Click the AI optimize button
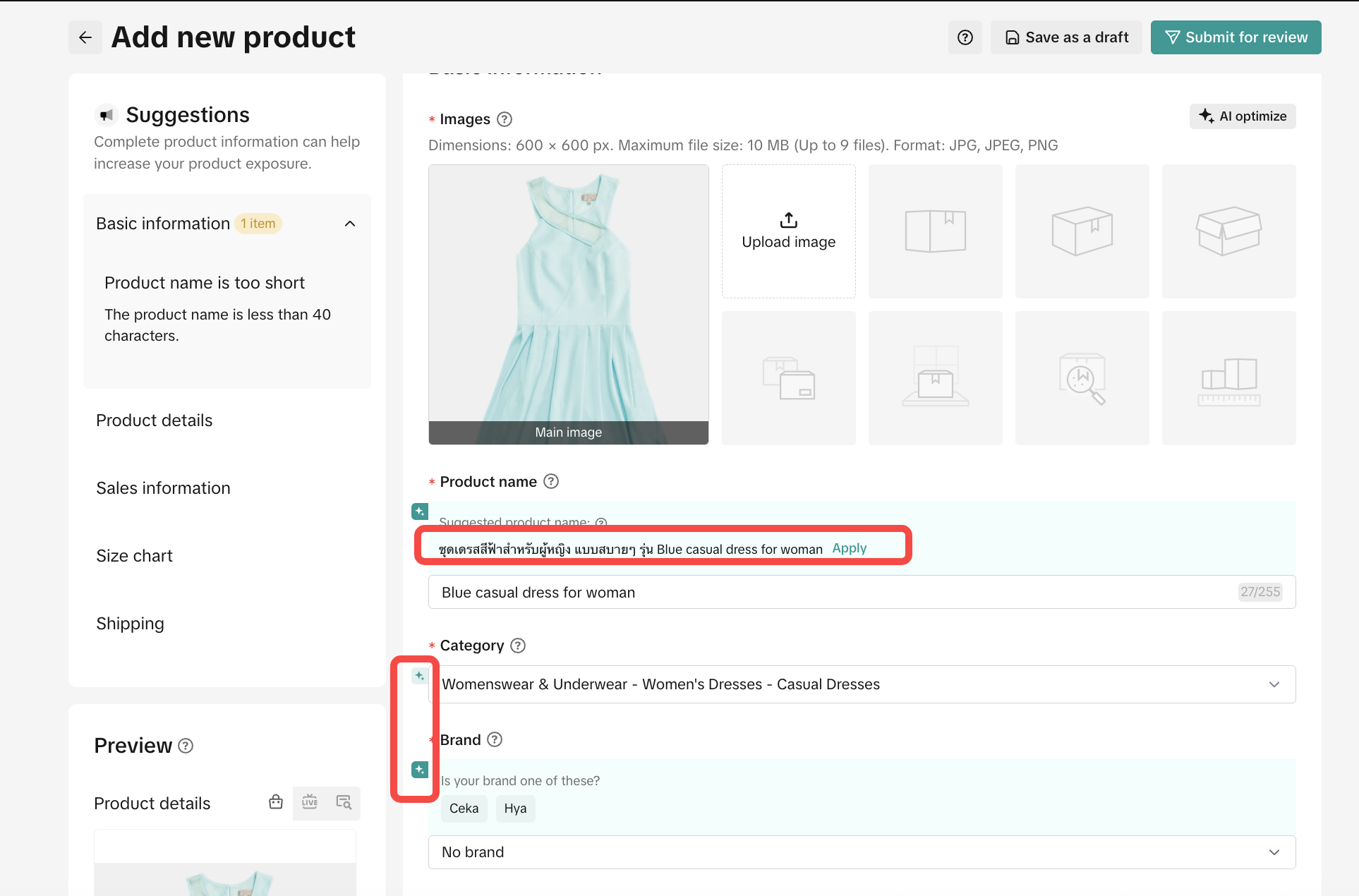This screenshot has height=896, width=1359. point(1243,116)
